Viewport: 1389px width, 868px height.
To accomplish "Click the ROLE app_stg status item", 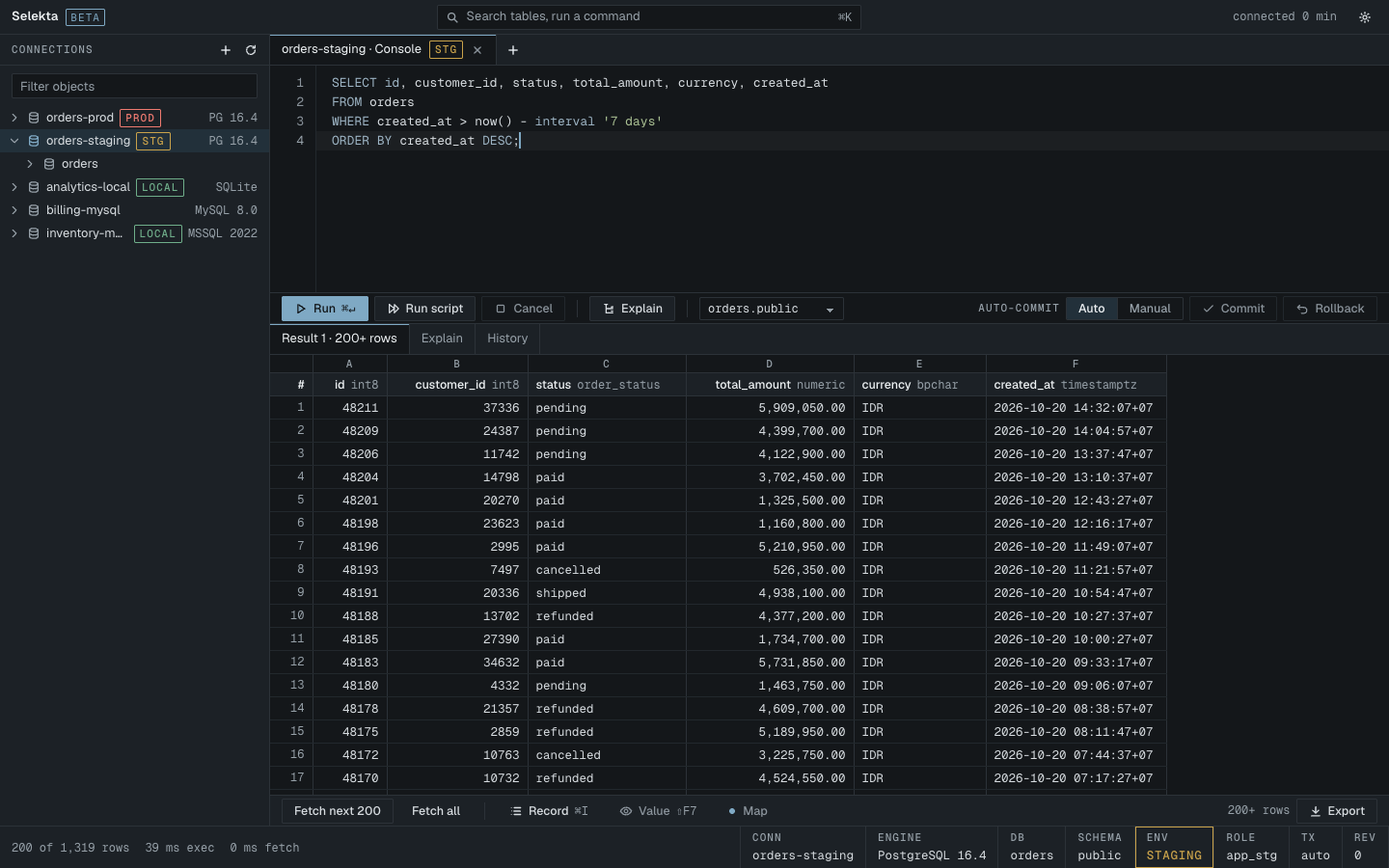I will [1251, 847].
